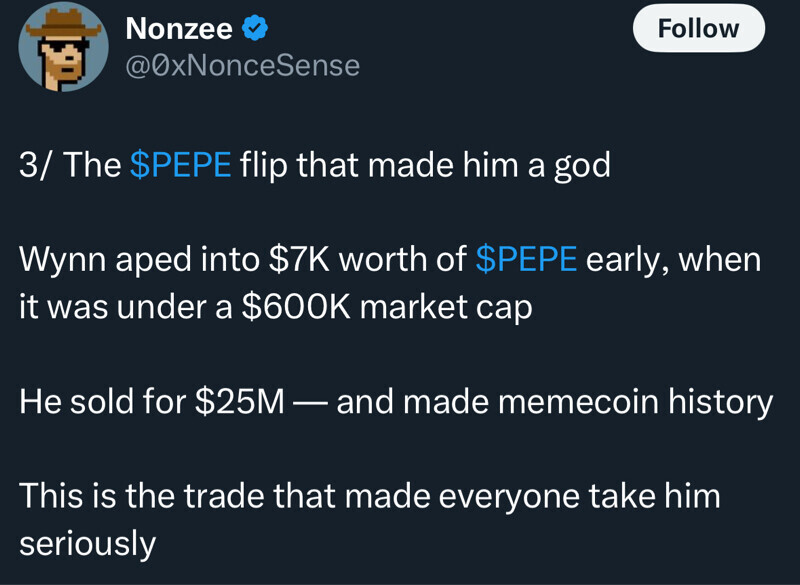The height and width of the screenshot is (585, 800).
Task: Open the $PEPE cashtag before 'flip'
Action: click(x=181, y=165)
